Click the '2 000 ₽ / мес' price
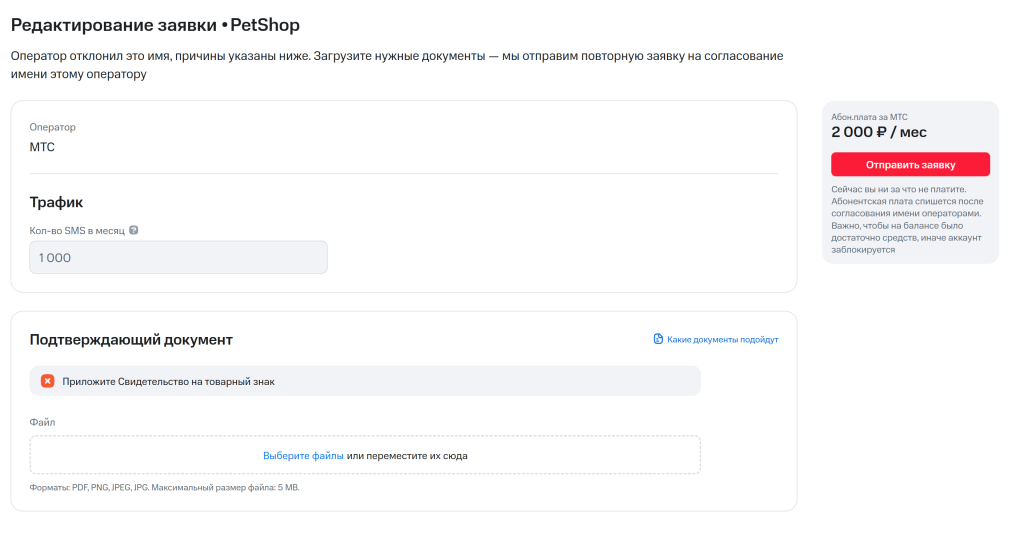Viewport: 1024px width, 534px height. (879, 131)
